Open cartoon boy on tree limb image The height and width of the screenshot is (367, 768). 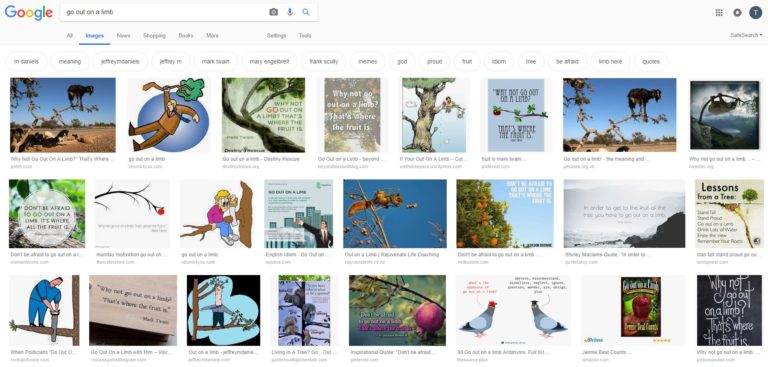tap(217, 214)
